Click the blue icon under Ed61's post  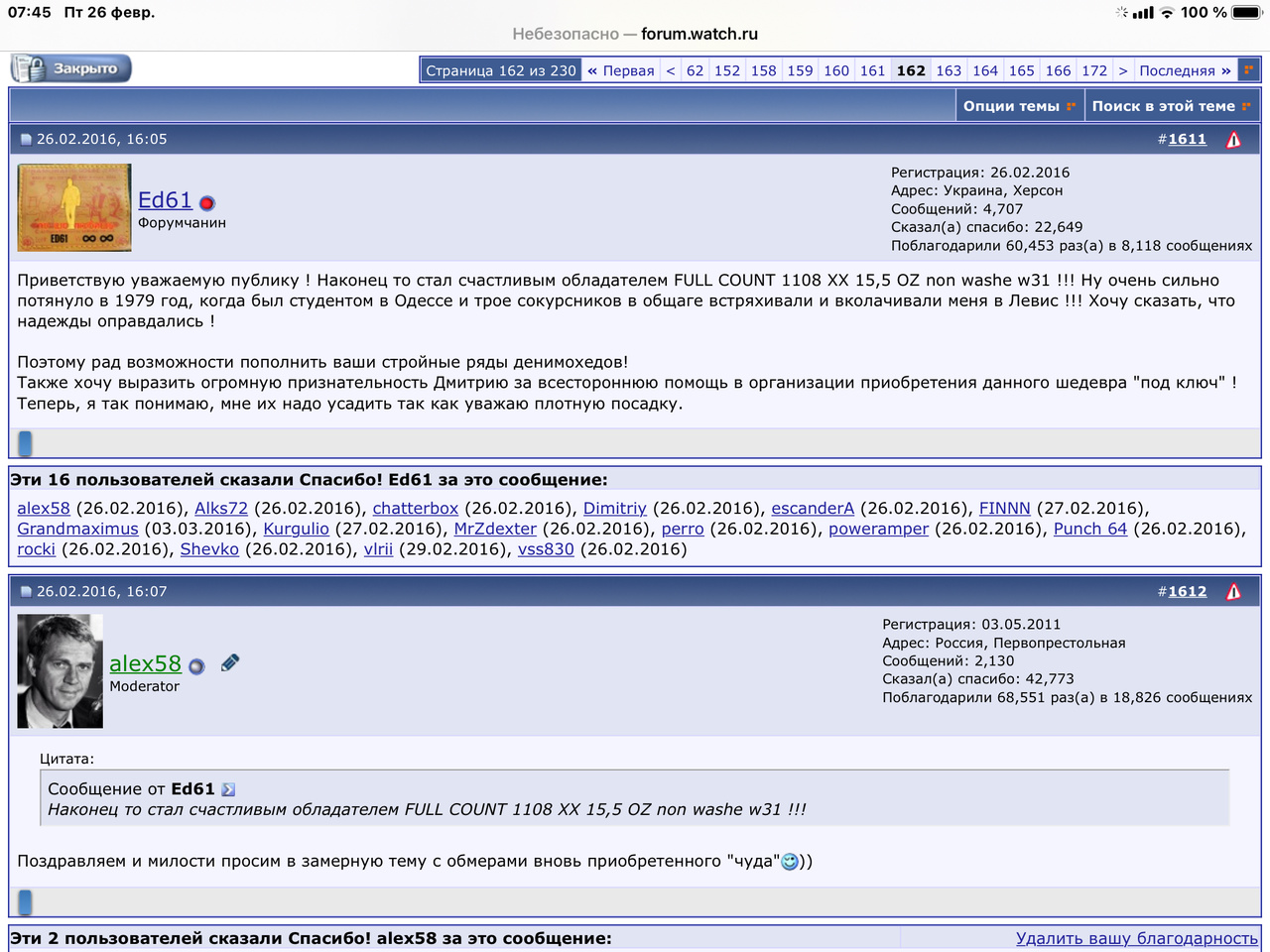pos(26,443)
